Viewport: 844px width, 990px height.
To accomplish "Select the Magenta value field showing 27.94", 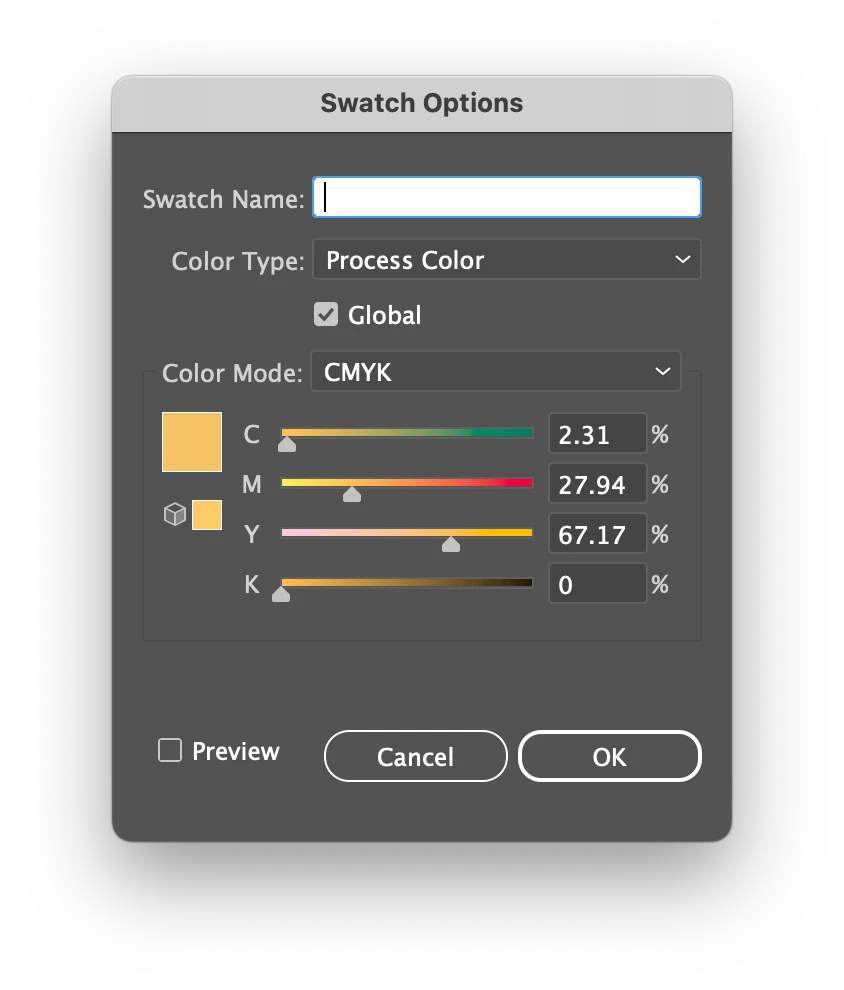I will 597,485.
